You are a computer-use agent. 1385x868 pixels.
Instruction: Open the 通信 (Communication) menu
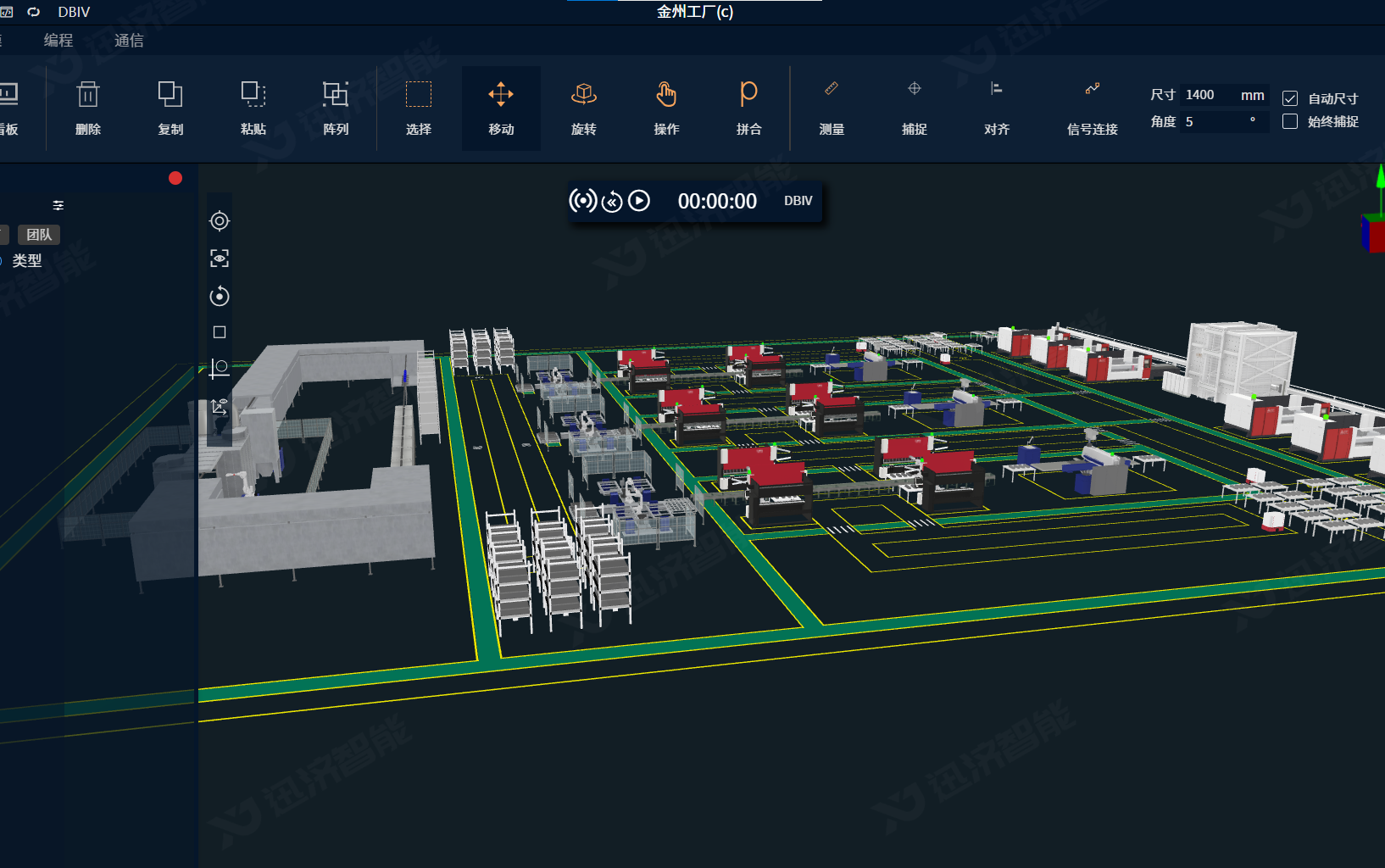[x=129, y=40]
